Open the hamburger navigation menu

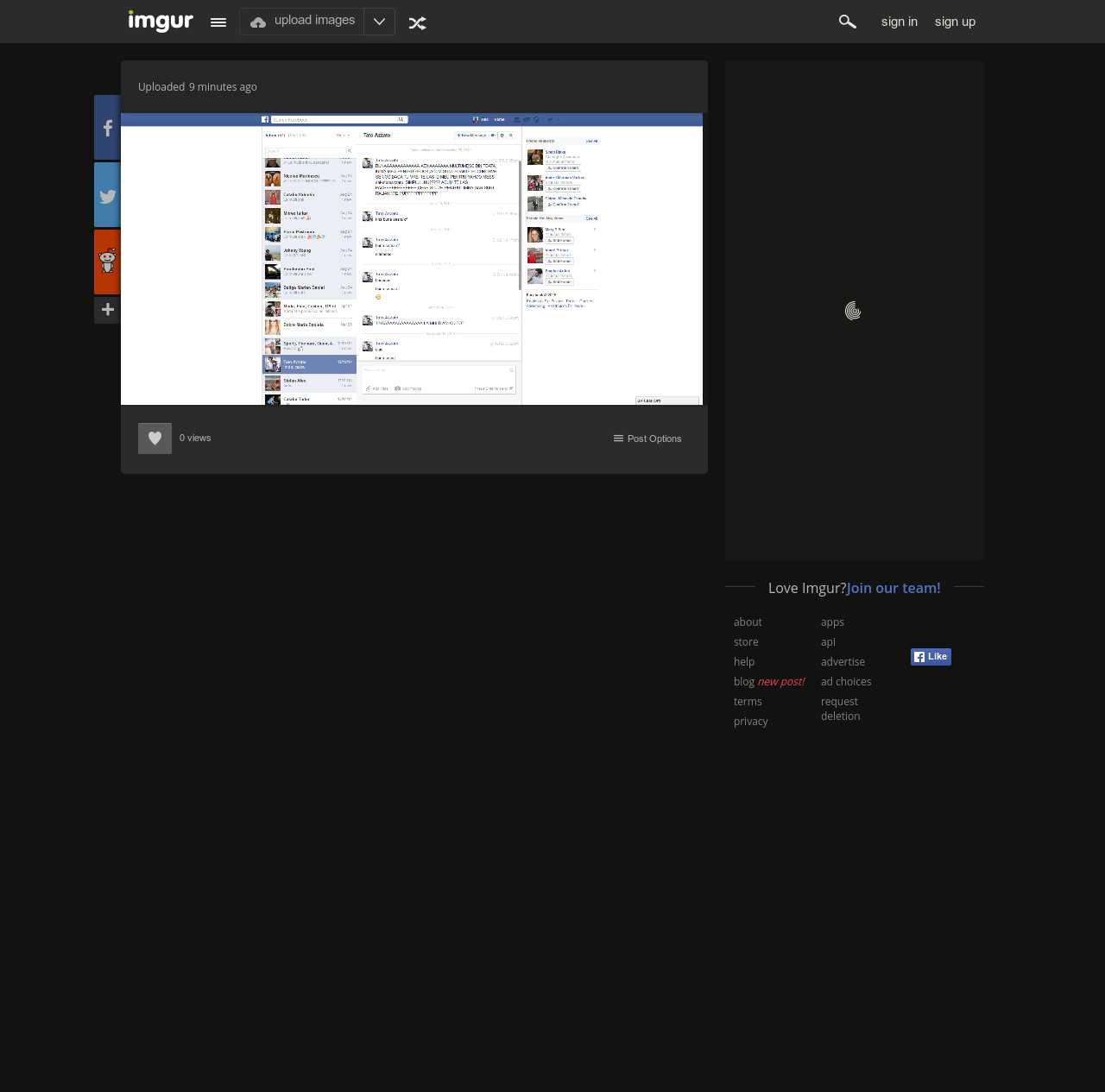(218, 22)
